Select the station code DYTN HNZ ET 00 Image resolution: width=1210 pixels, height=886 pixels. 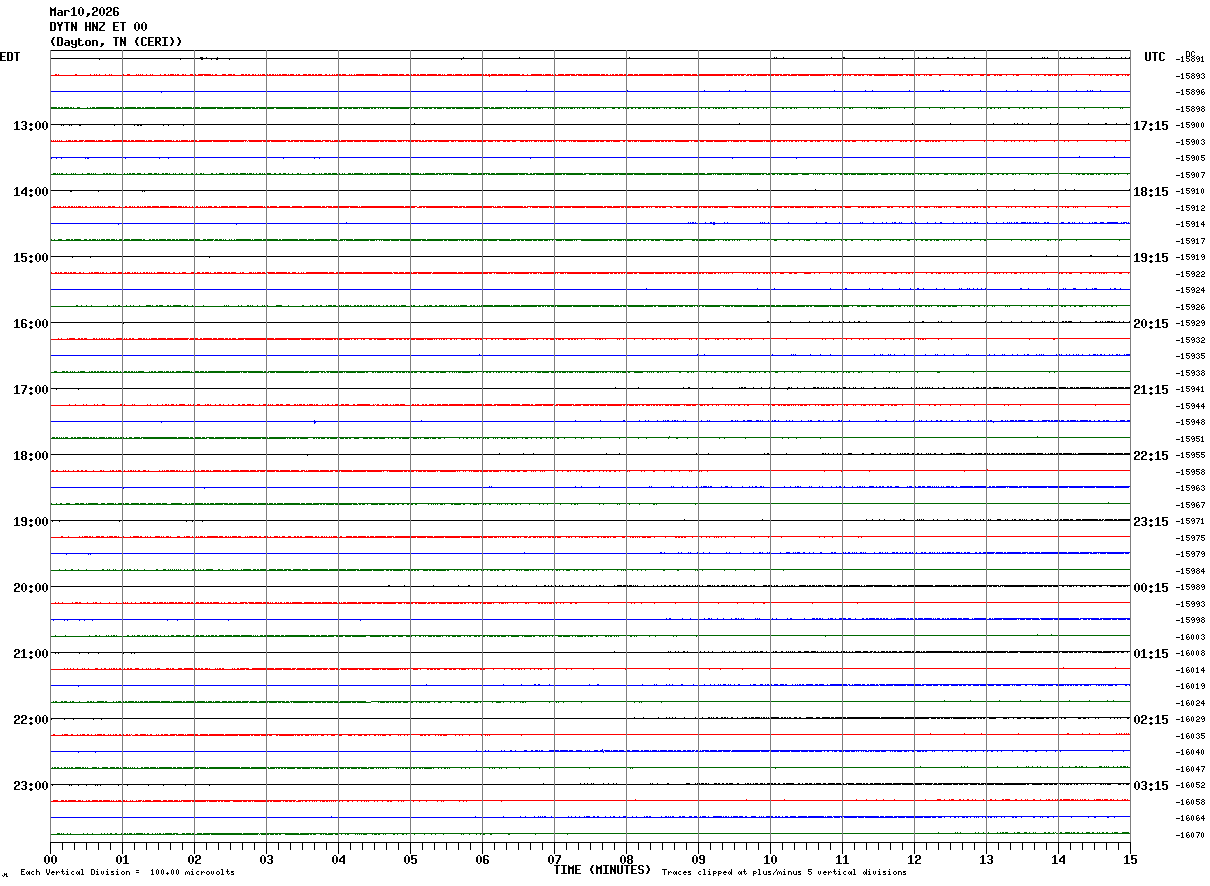pos(98,27)
